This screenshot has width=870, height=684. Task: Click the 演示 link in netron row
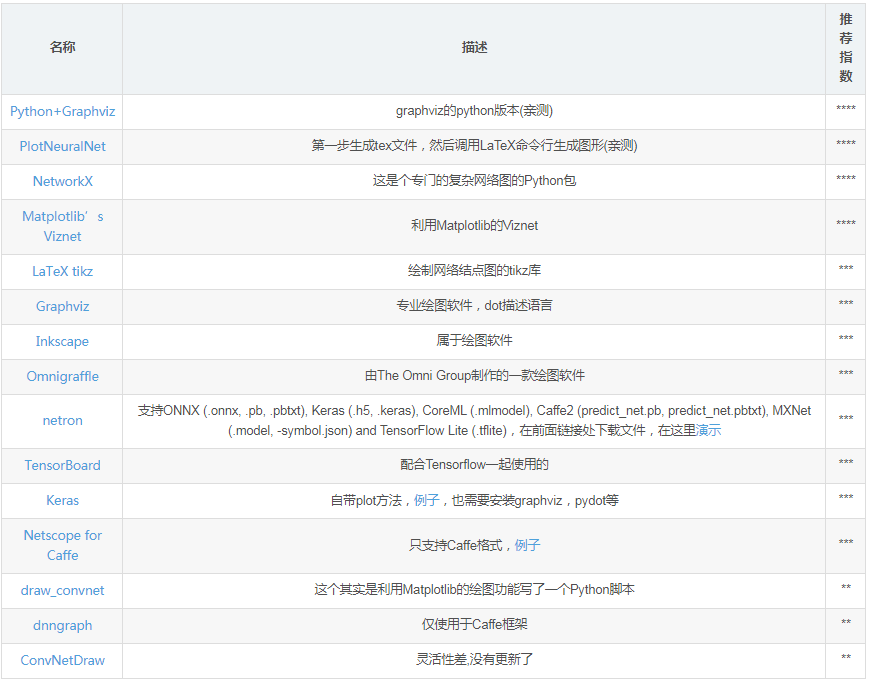tap(708, 430)
